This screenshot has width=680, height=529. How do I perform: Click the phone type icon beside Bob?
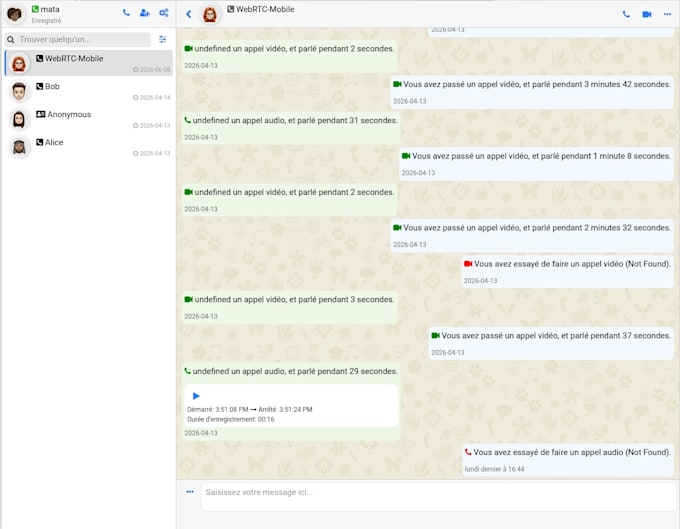point(39,86)
